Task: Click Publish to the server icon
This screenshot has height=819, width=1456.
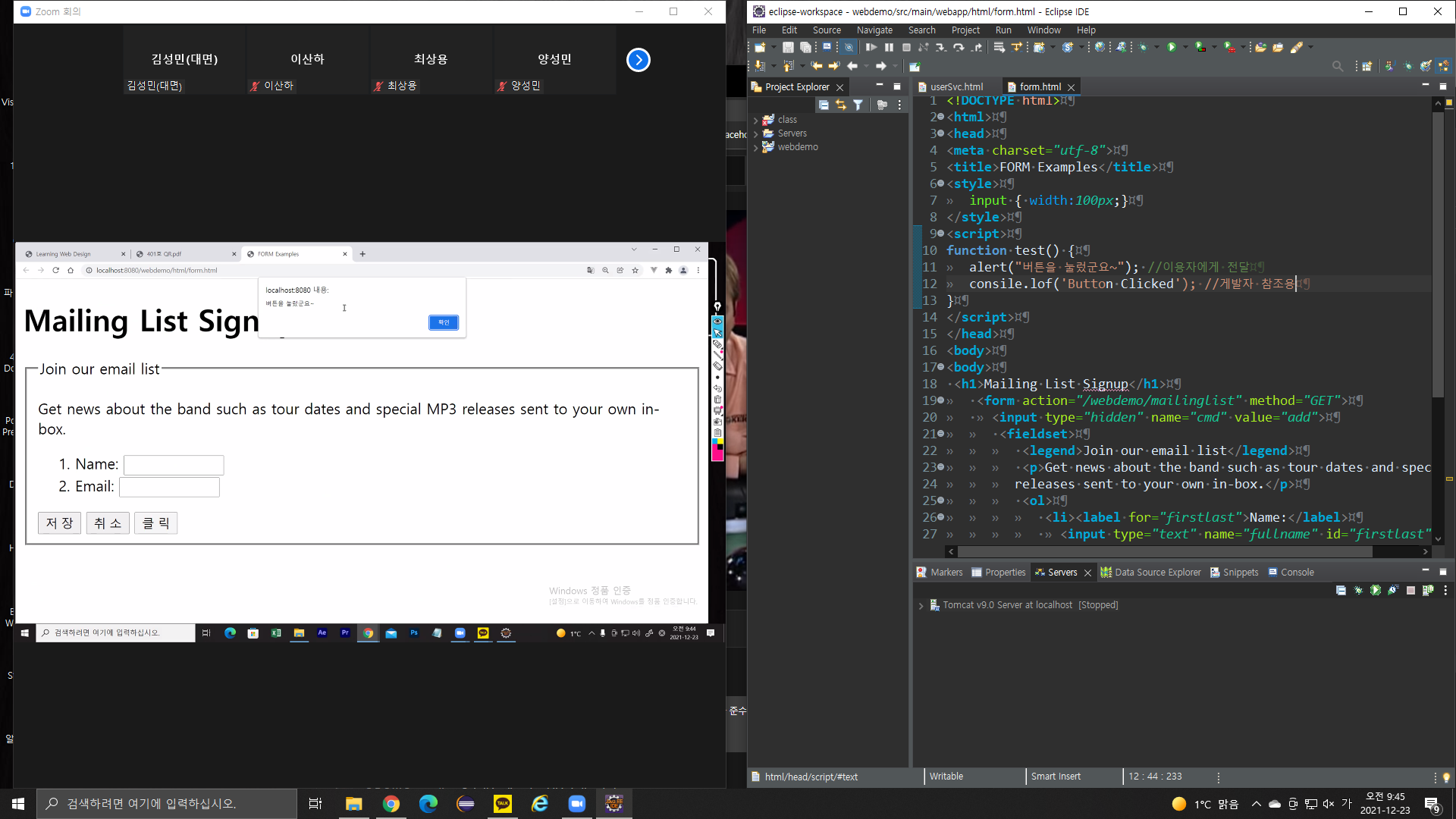Action: point(1428,590)
